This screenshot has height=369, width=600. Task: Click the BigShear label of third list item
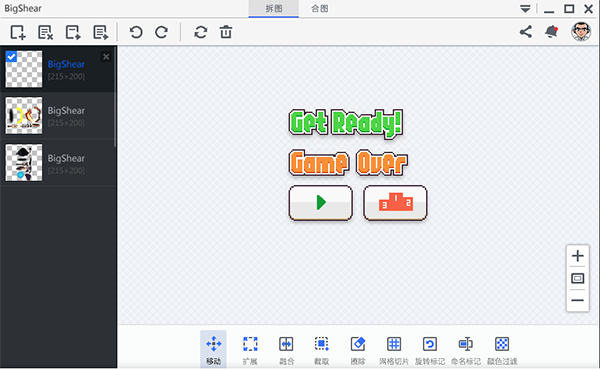[x=66, y=158]
